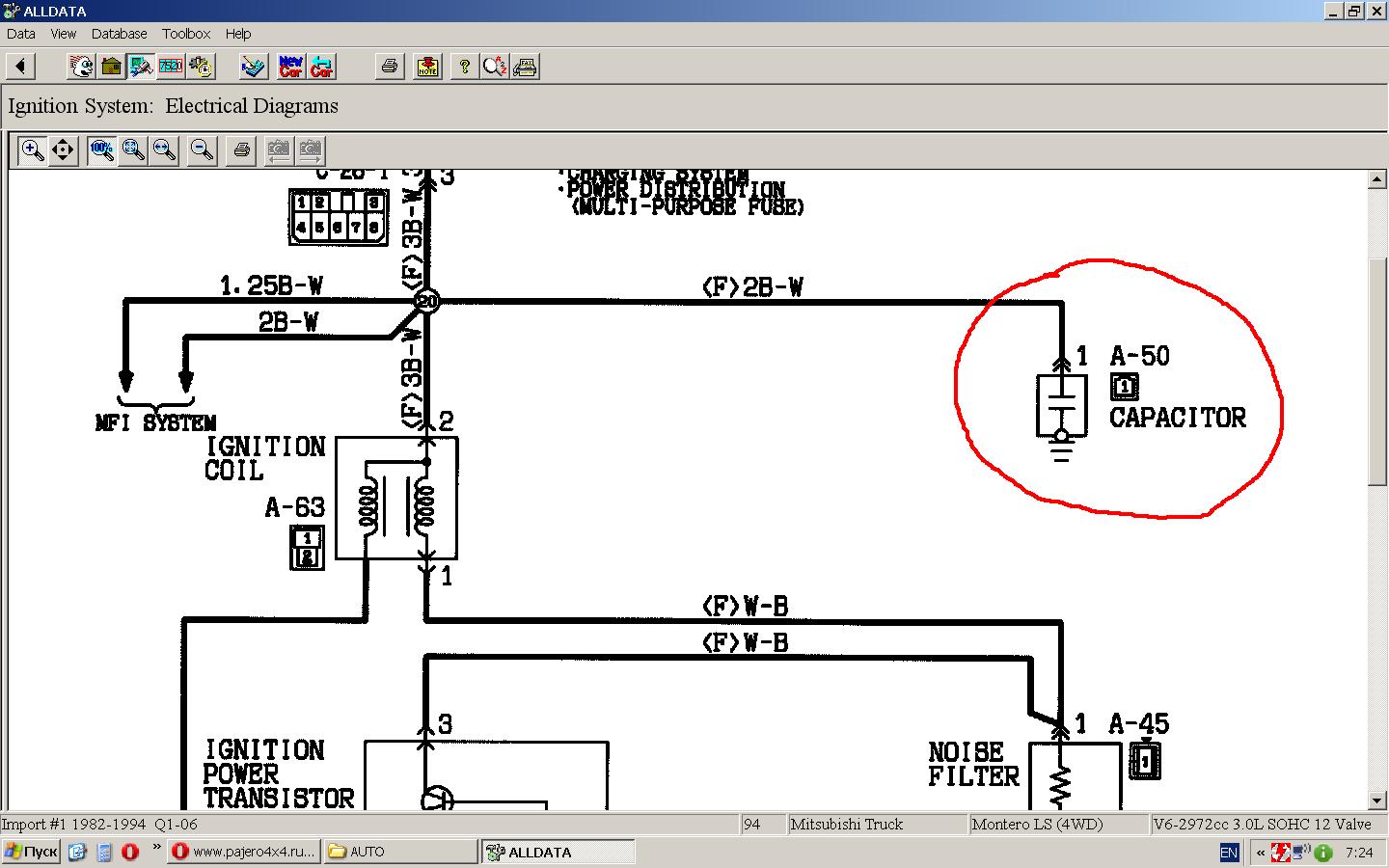Click the 'Import #1 1982-1994 Q1-06' status text
Image resolution: width=1389 pixels, height=868 pixels.
coord(99,824)
